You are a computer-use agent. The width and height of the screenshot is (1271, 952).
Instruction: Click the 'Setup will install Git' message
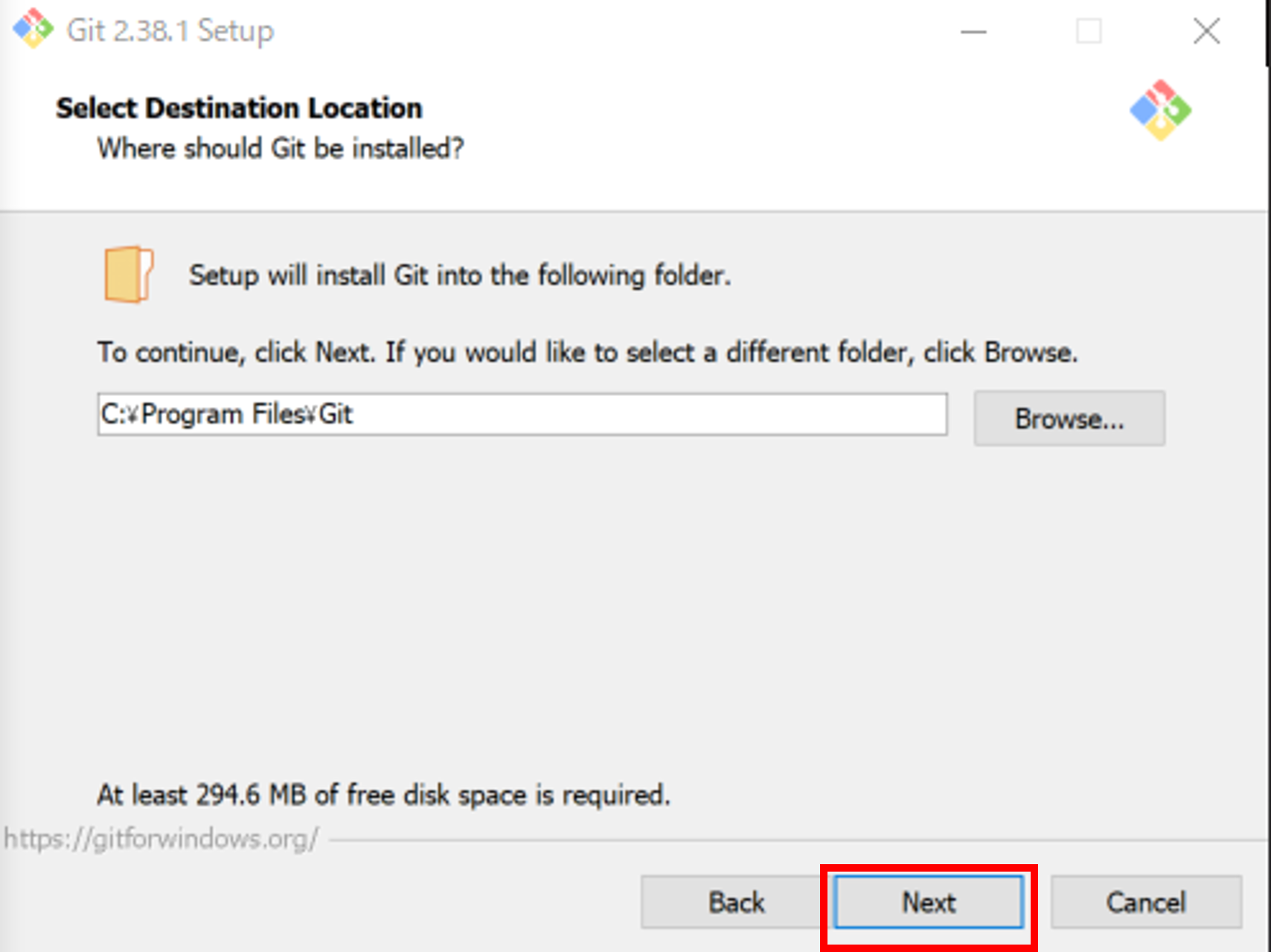459,275
